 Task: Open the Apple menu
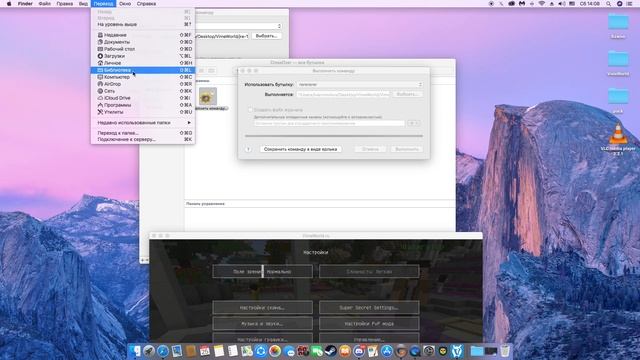(9, 4)
